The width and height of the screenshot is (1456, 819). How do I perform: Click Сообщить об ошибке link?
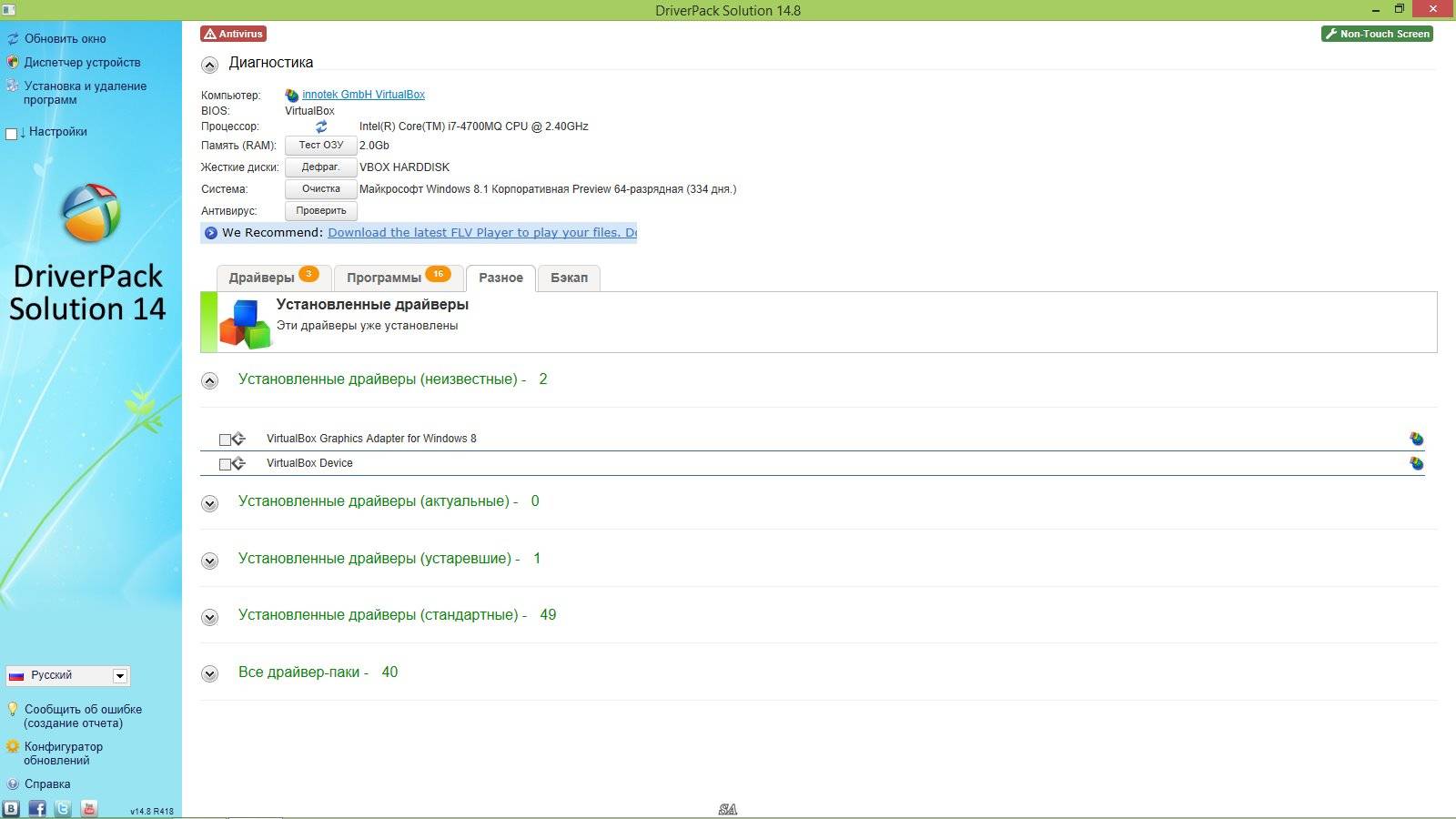coord(83,716)
